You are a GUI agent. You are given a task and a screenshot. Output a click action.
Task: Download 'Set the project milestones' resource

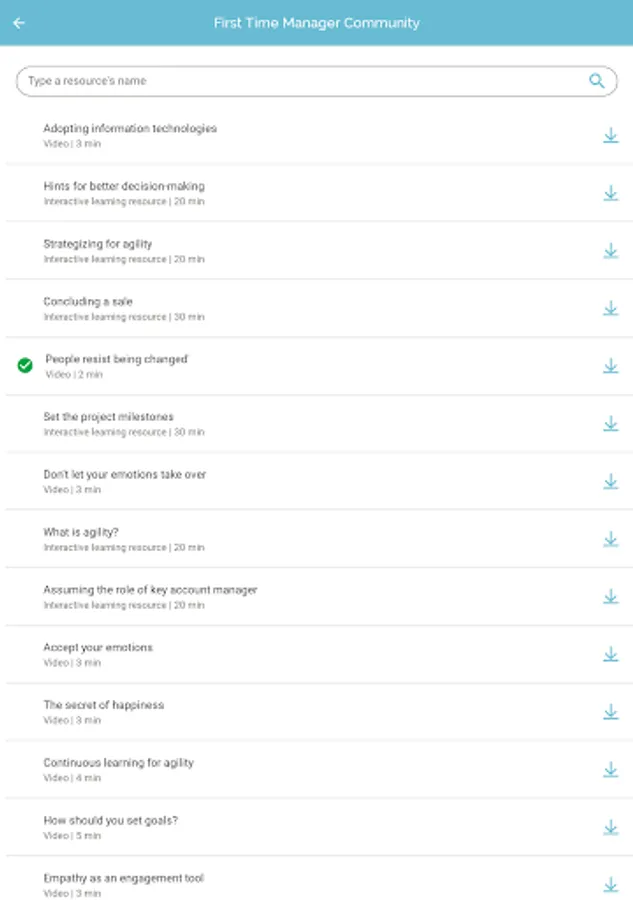[611, 424]
